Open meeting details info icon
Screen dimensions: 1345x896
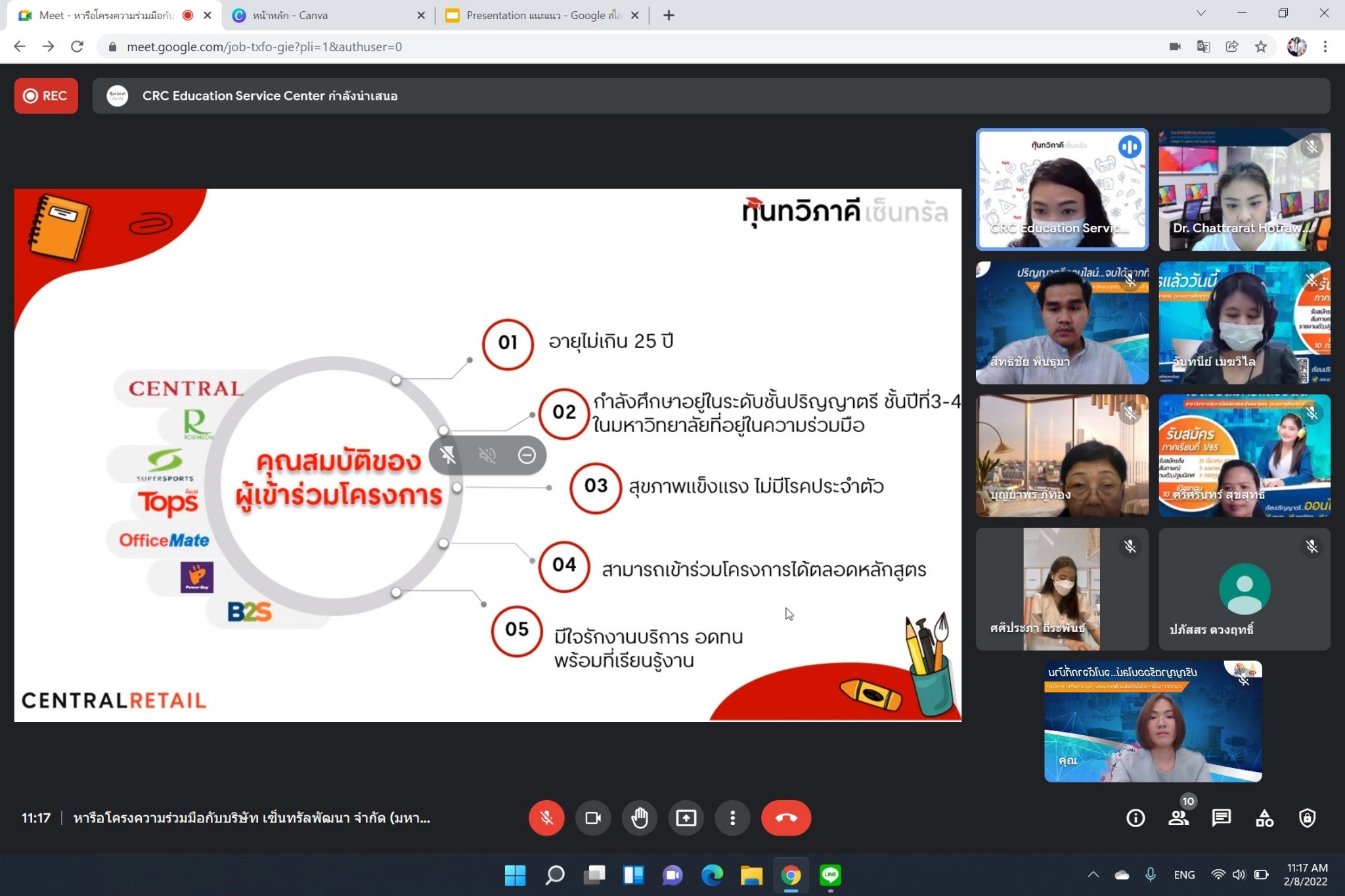coord(1135,818)
